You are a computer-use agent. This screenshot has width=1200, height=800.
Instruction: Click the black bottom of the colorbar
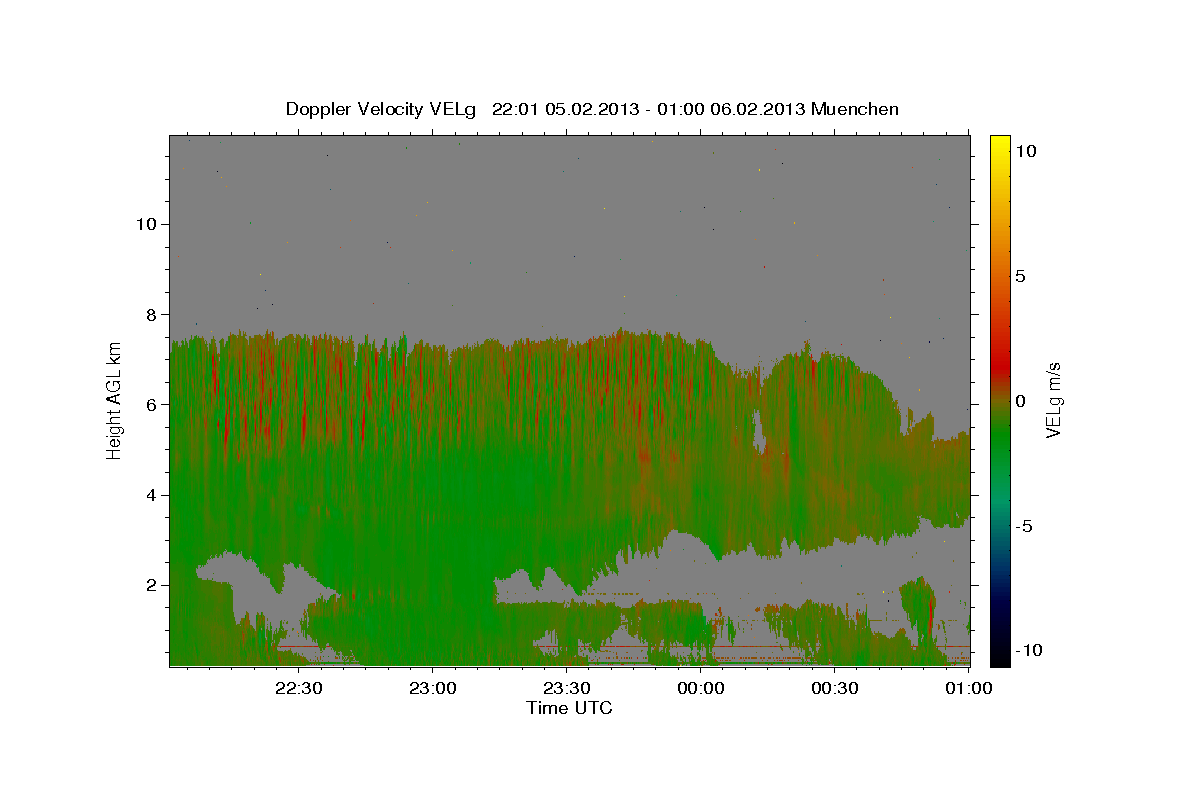click(999, 655)
